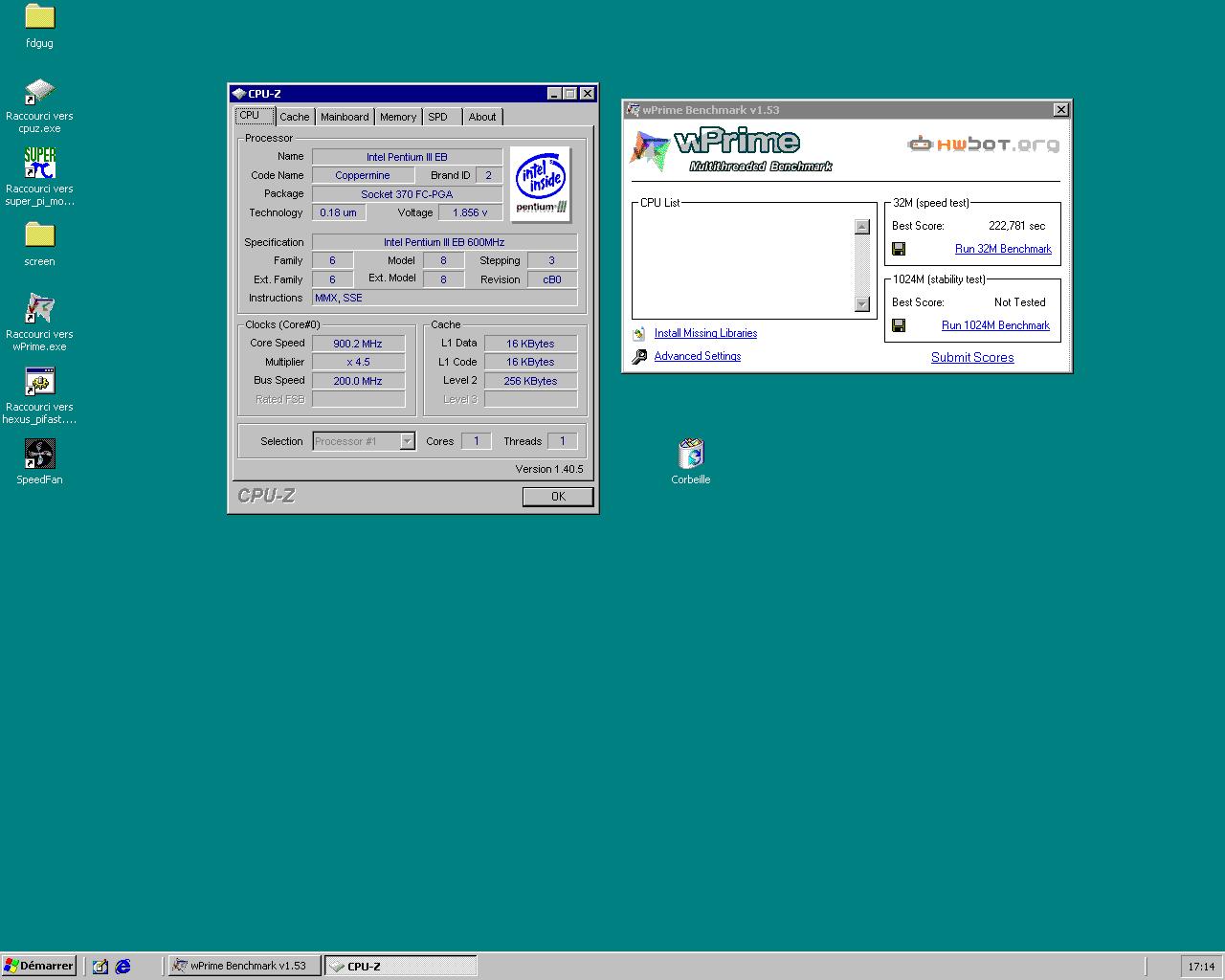Switch to the About tab
The height and width of the screenshot is (980, 1225).
tap(482, 117)
